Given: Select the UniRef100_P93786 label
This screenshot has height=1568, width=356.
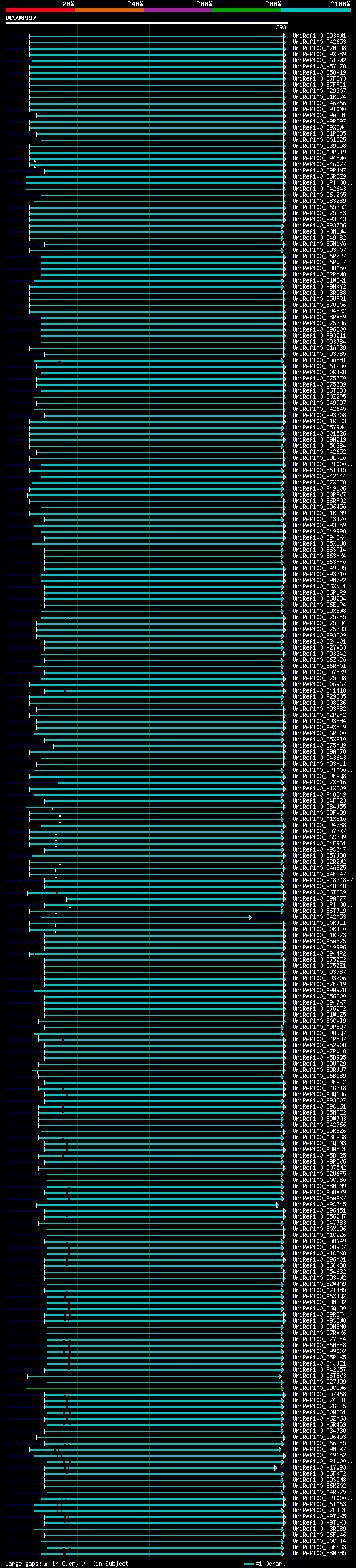Looking at the screenshot, I should click(x=319, y=226).
